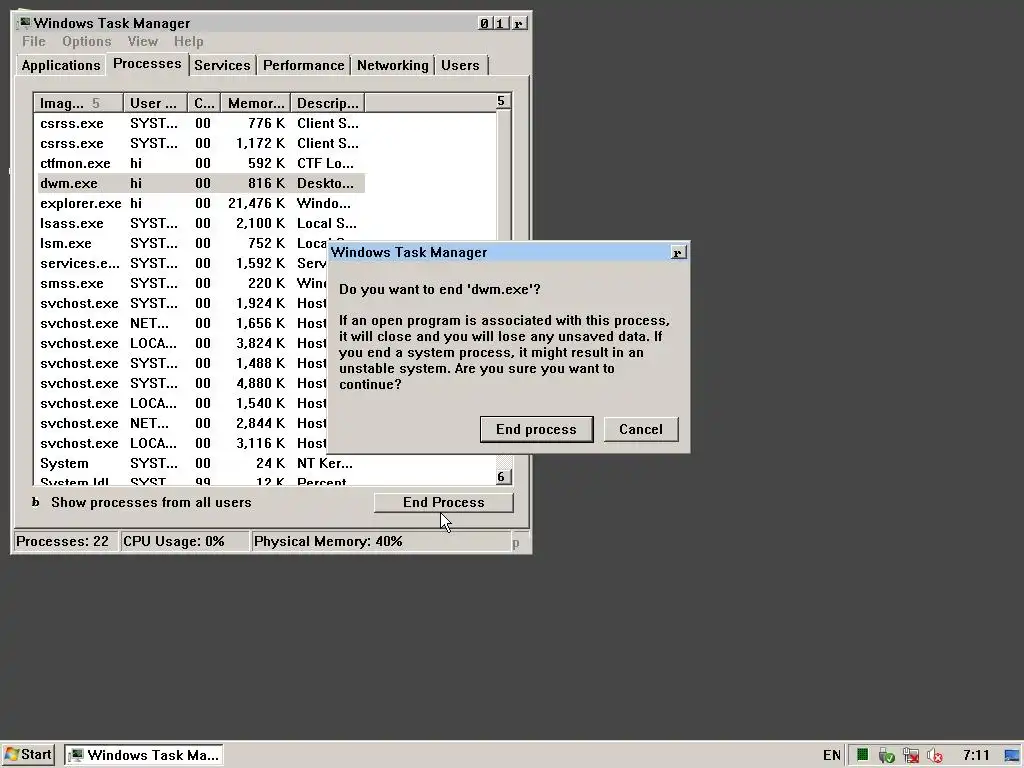
Task: Select the dwm.exe process row
Action: 201,183
